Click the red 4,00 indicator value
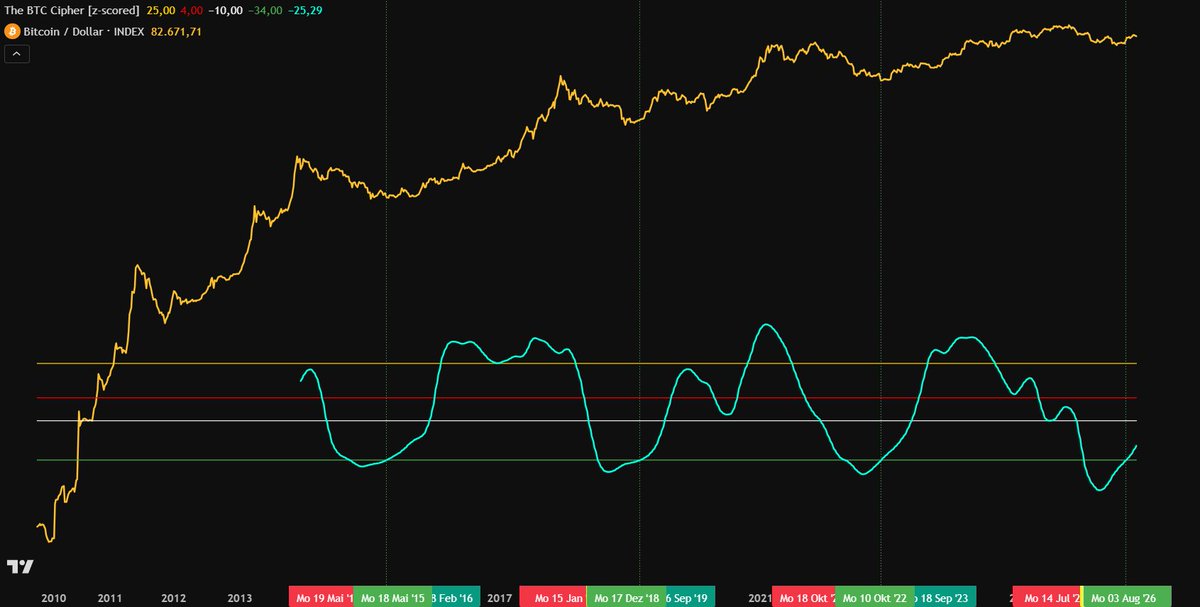Viewport: 1200px width, 607px height. click(x=191, y=10)
